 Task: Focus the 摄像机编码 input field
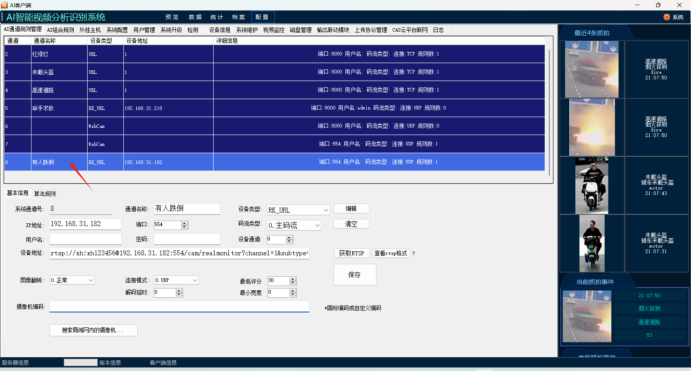pos(179,307)
